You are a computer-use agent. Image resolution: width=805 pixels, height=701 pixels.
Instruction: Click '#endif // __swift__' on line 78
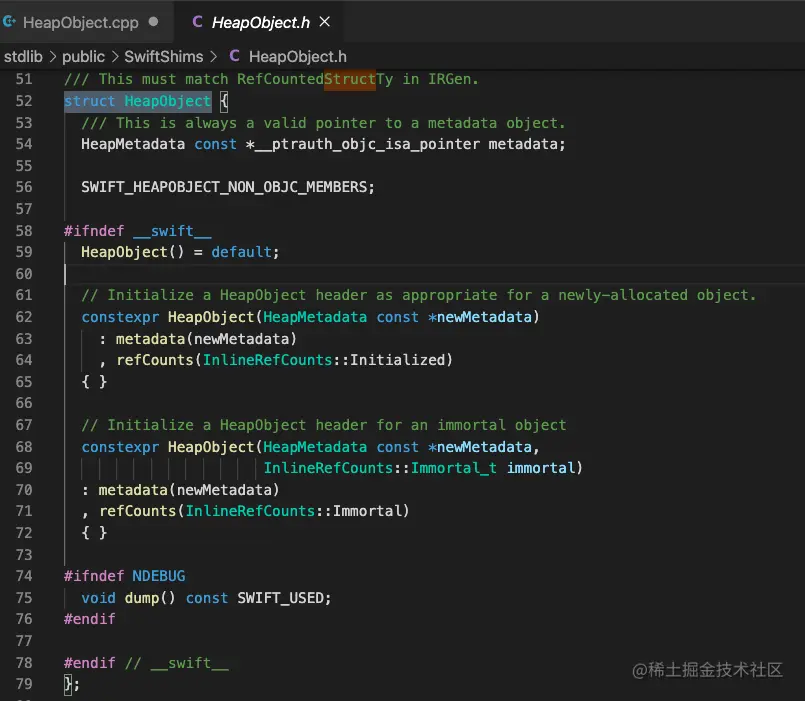coord(146,663)
